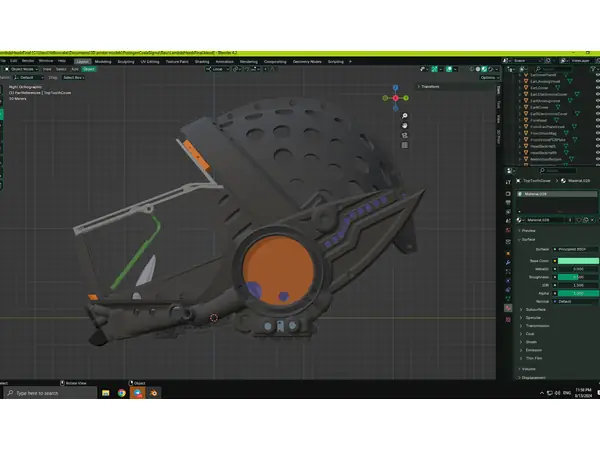Open the viewport Object menu
This screenshot has height=450, width=600.
coord(89,69)
